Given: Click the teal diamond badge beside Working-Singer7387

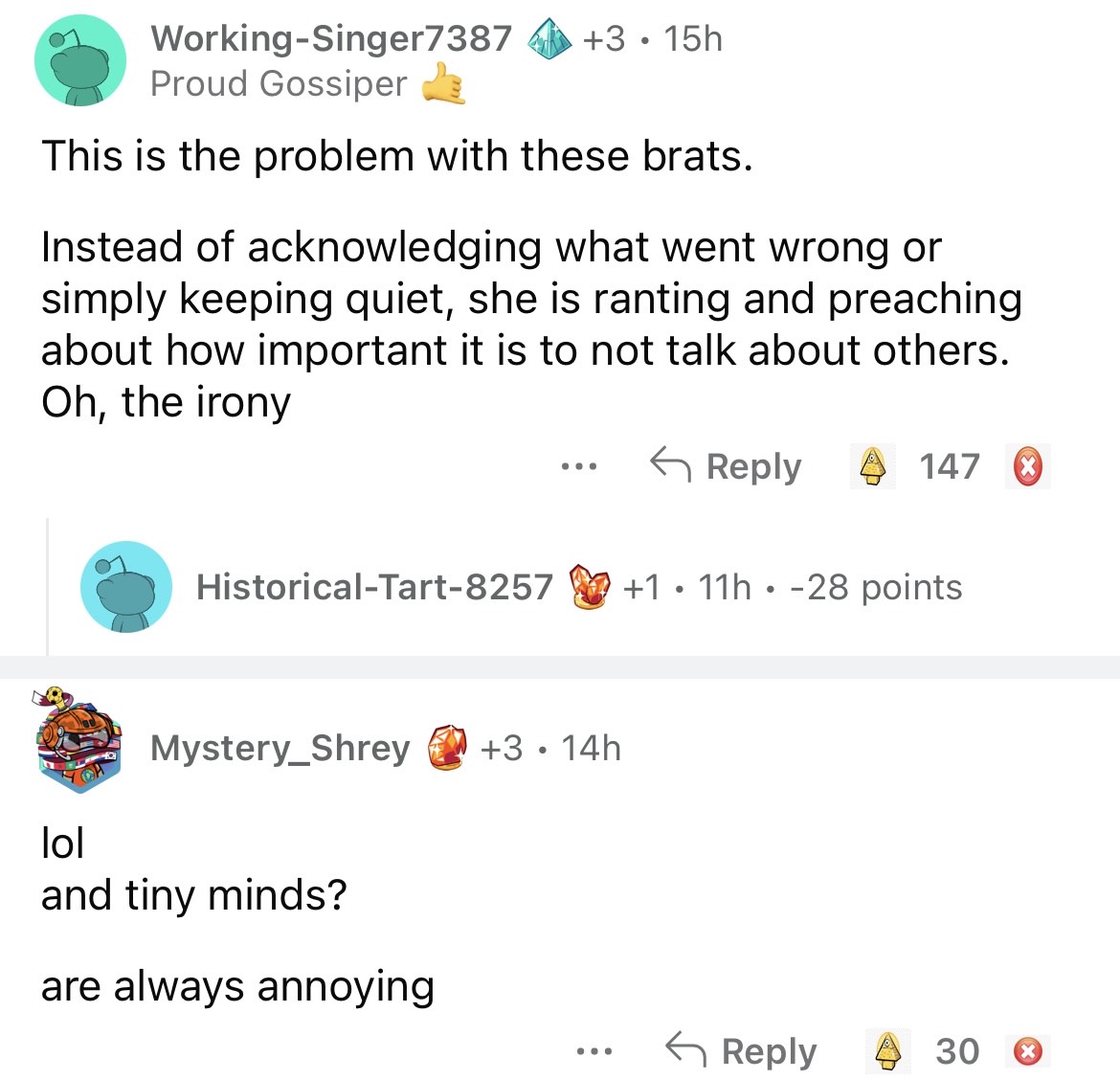Looking at the screenshot, I should [548, 39].
